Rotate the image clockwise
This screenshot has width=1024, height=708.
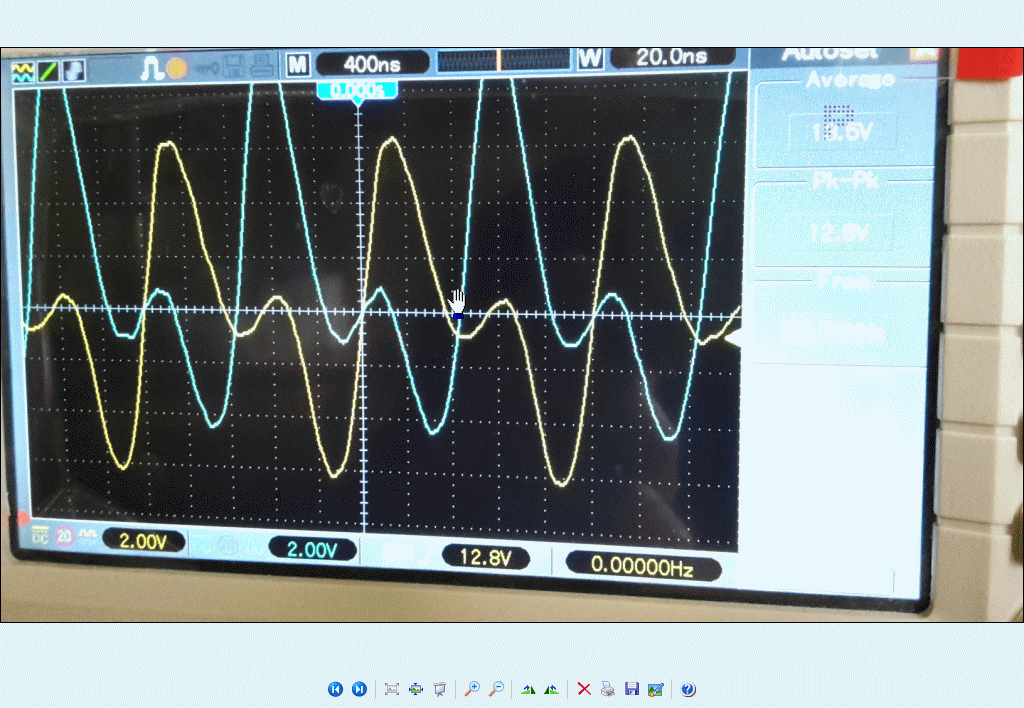point(528,689)
